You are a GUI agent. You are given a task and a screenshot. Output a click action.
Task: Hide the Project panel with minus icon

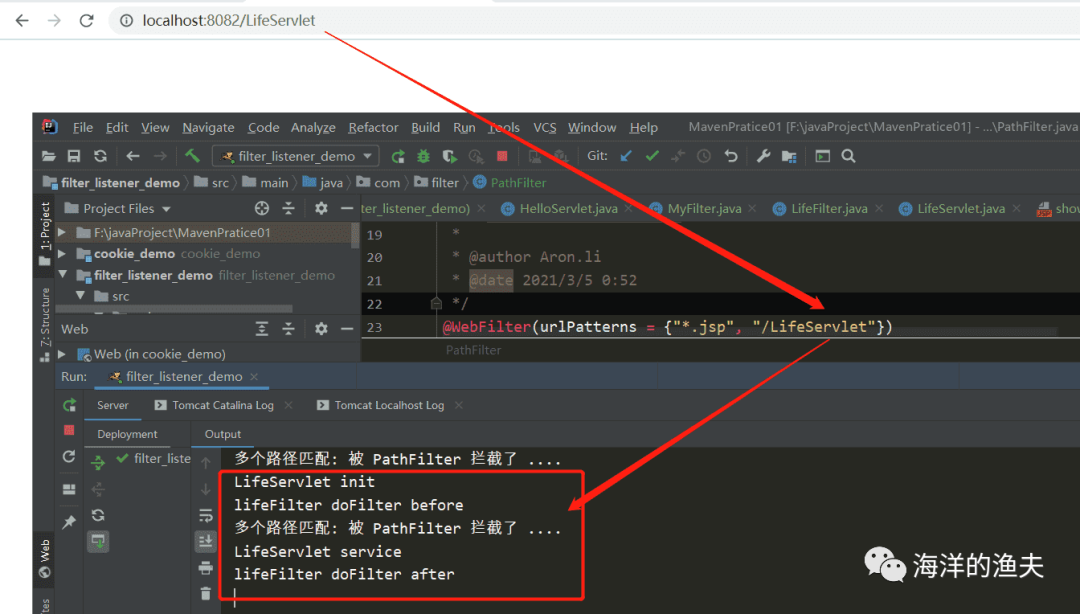point(347,208)
